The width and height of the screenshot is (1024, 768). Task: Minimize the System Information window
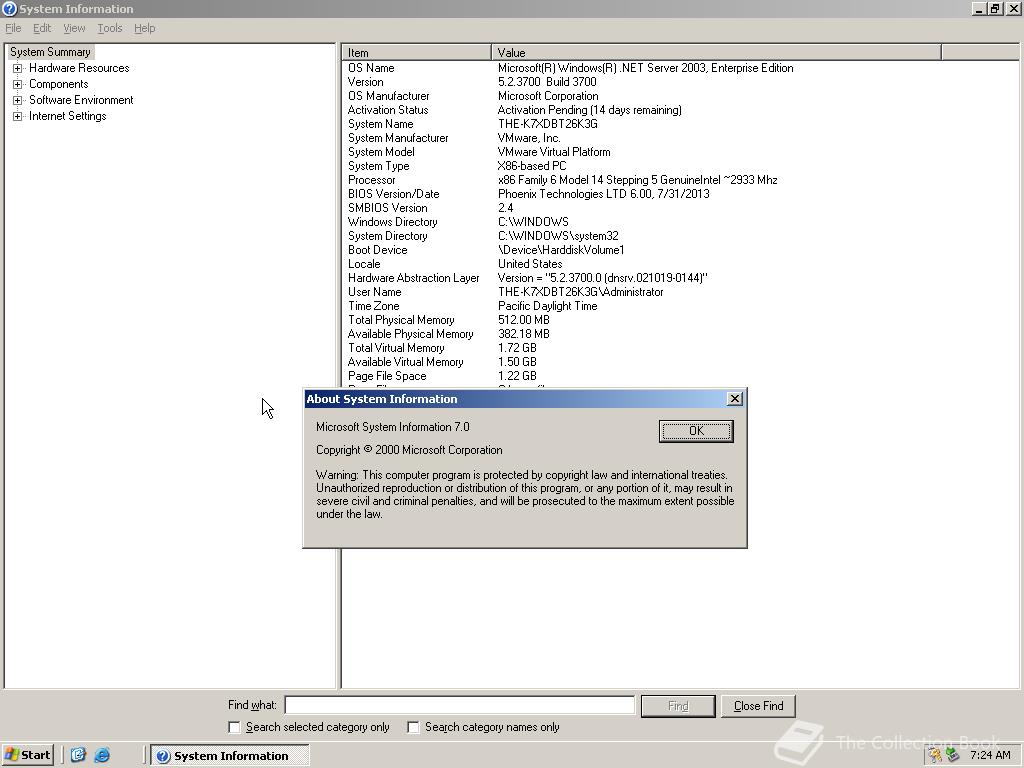(978, 8)
